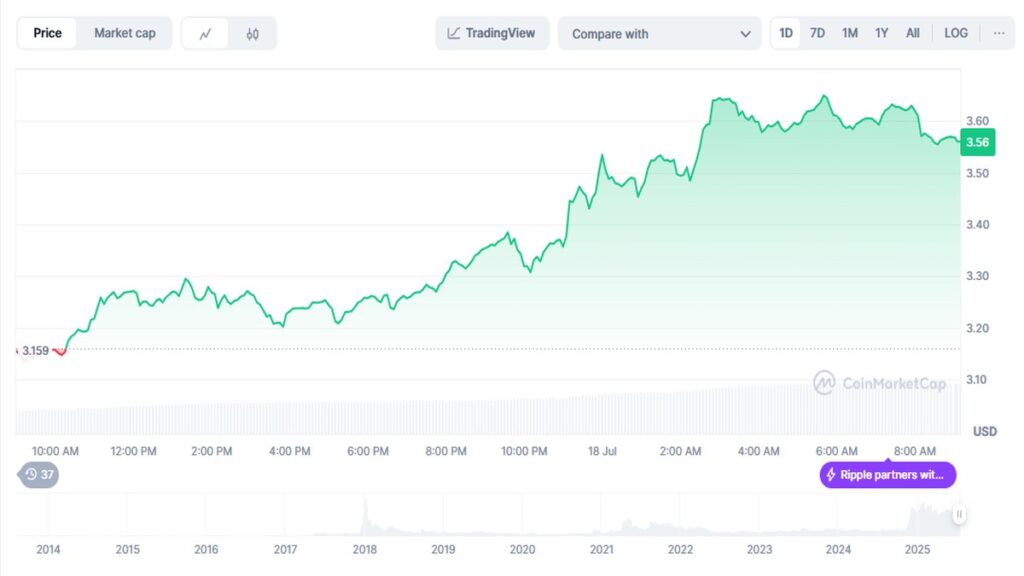Select the 1Y time range
Screen dimensions: 1024x576
(882, 33)
